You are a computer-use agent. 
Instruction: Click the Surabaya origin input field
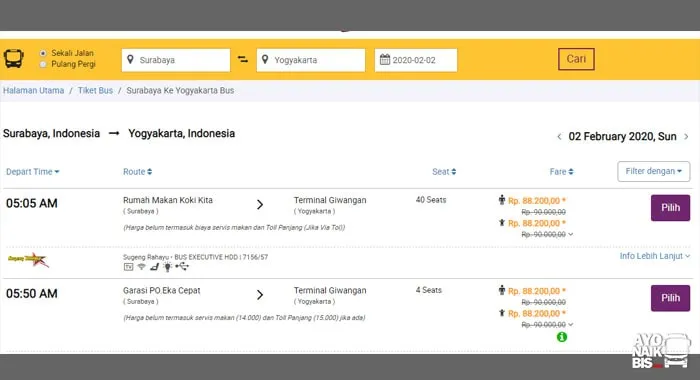tap(176, 60)
